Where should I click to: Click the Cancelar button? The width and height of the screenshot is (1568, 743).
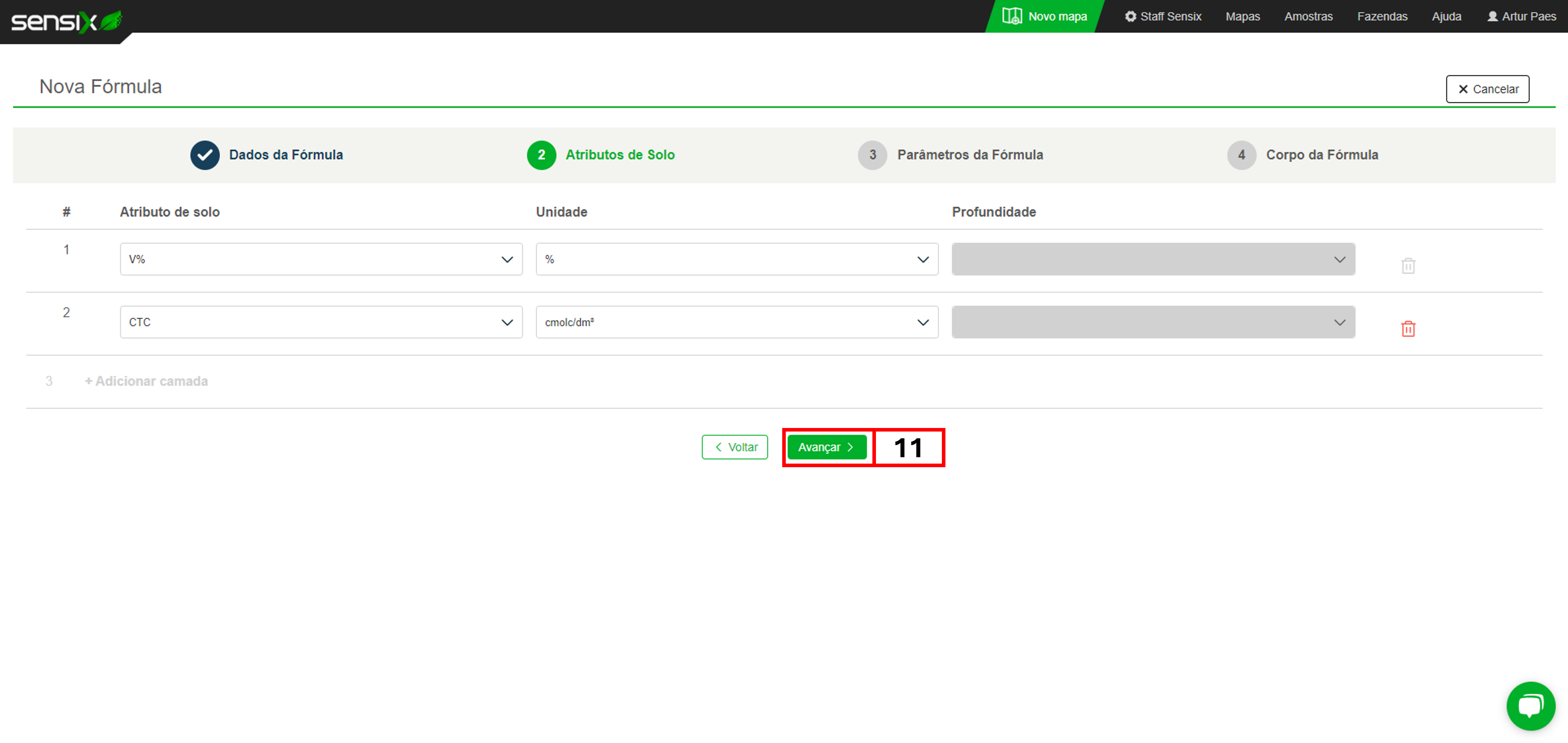click(1487, 89)
